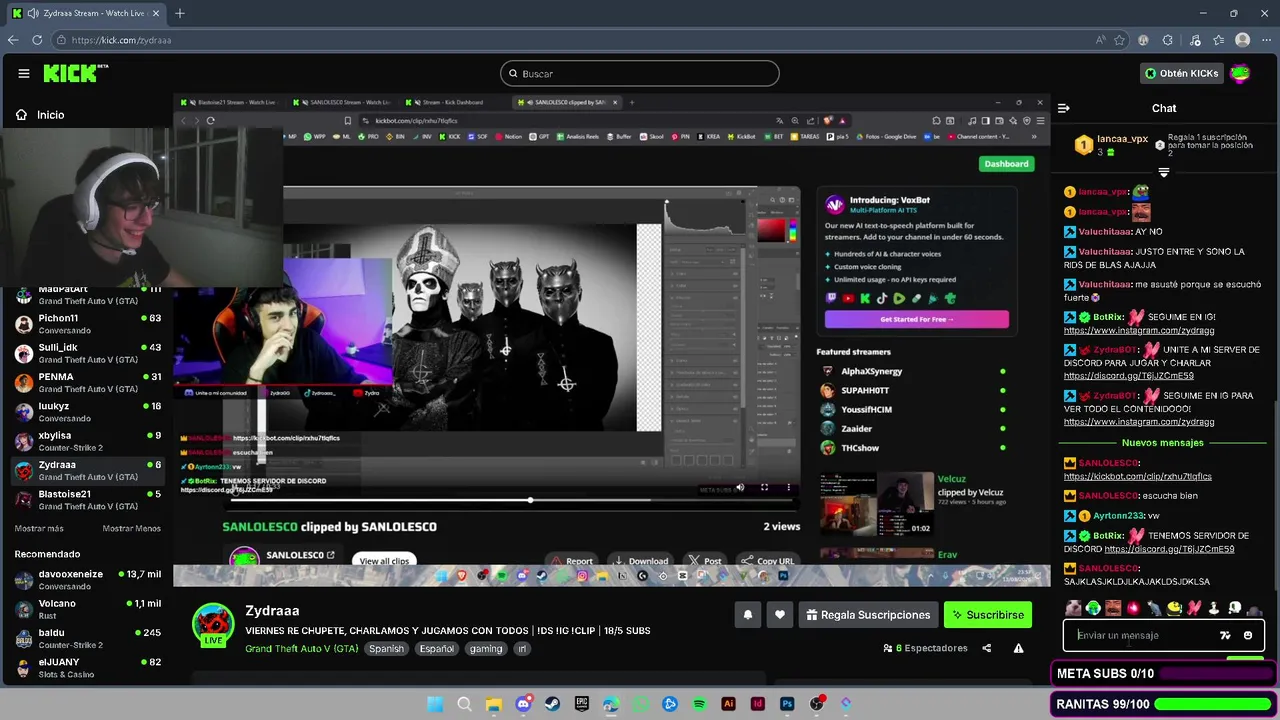This screenshot has width=1280, height=720.
Task: Expand the gift leaderboard chevron in chat
Action: click(x=1163, y=172)
